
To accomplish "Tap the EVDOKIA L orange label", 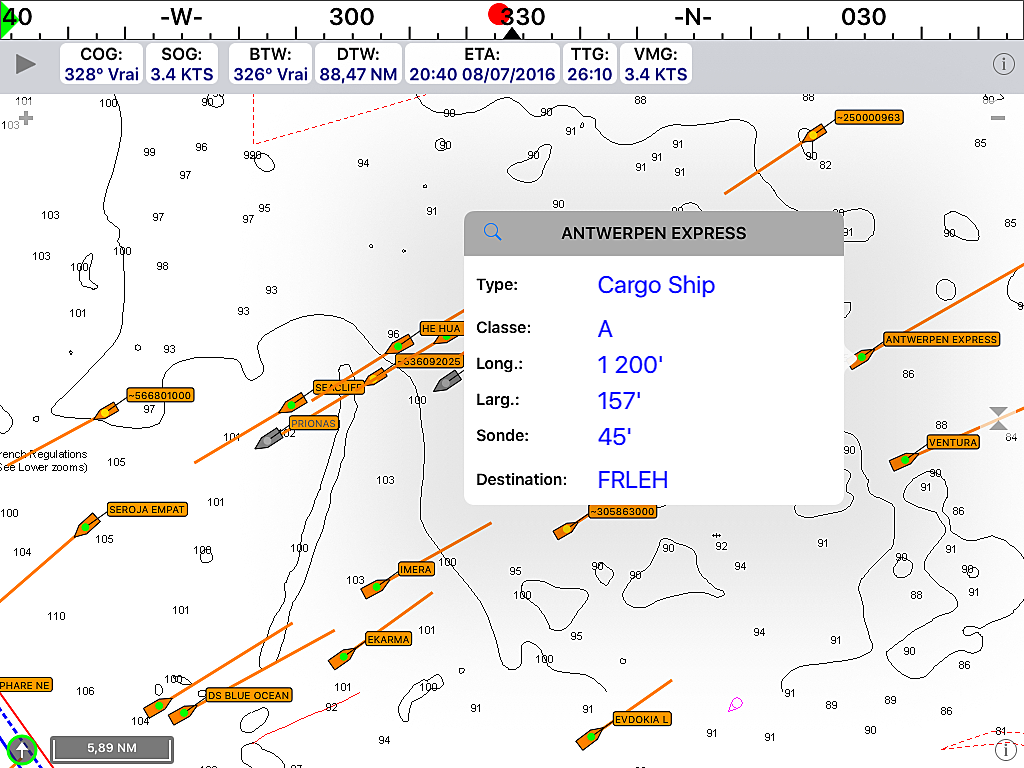I will (642, 719).
